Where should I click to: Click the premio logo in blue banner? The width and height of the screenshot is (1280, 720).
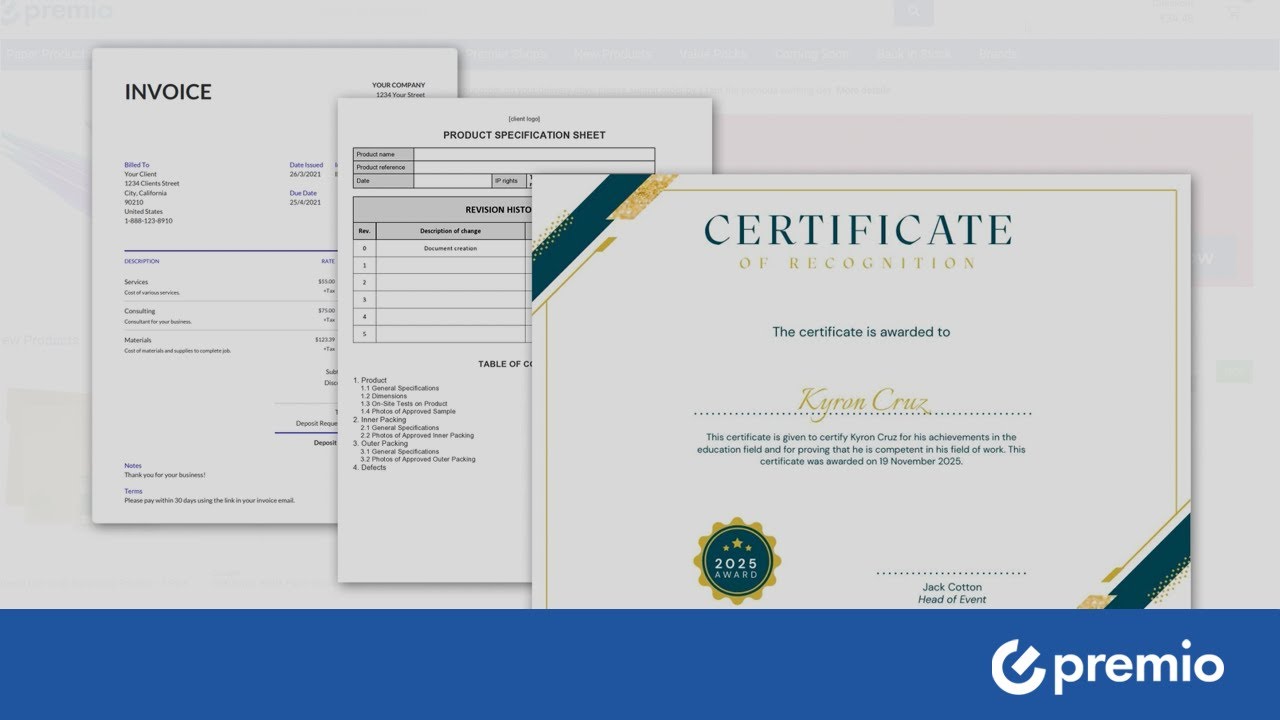(x=1107, y=667)
